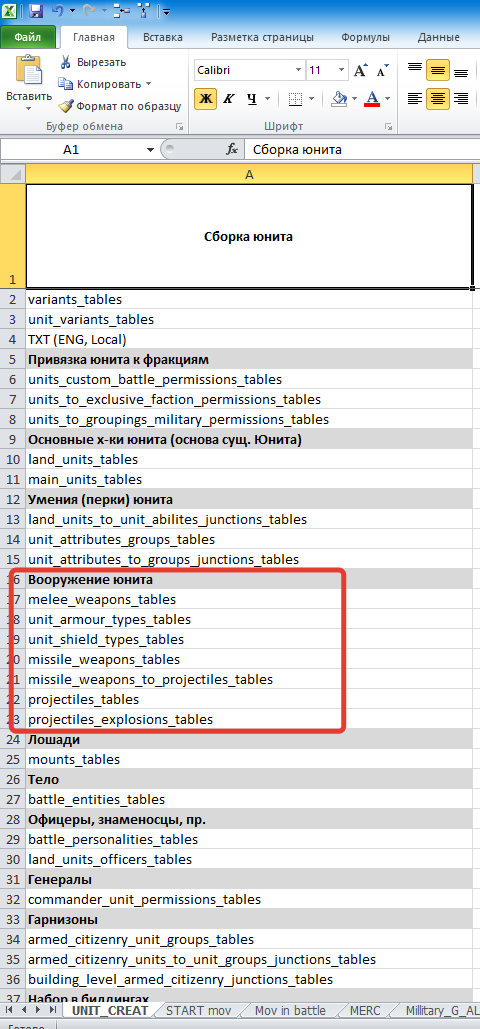Switch to the Mov in battle sheet
The height and width of the screenshot is (1029, 480).
tap(290, 1009)
